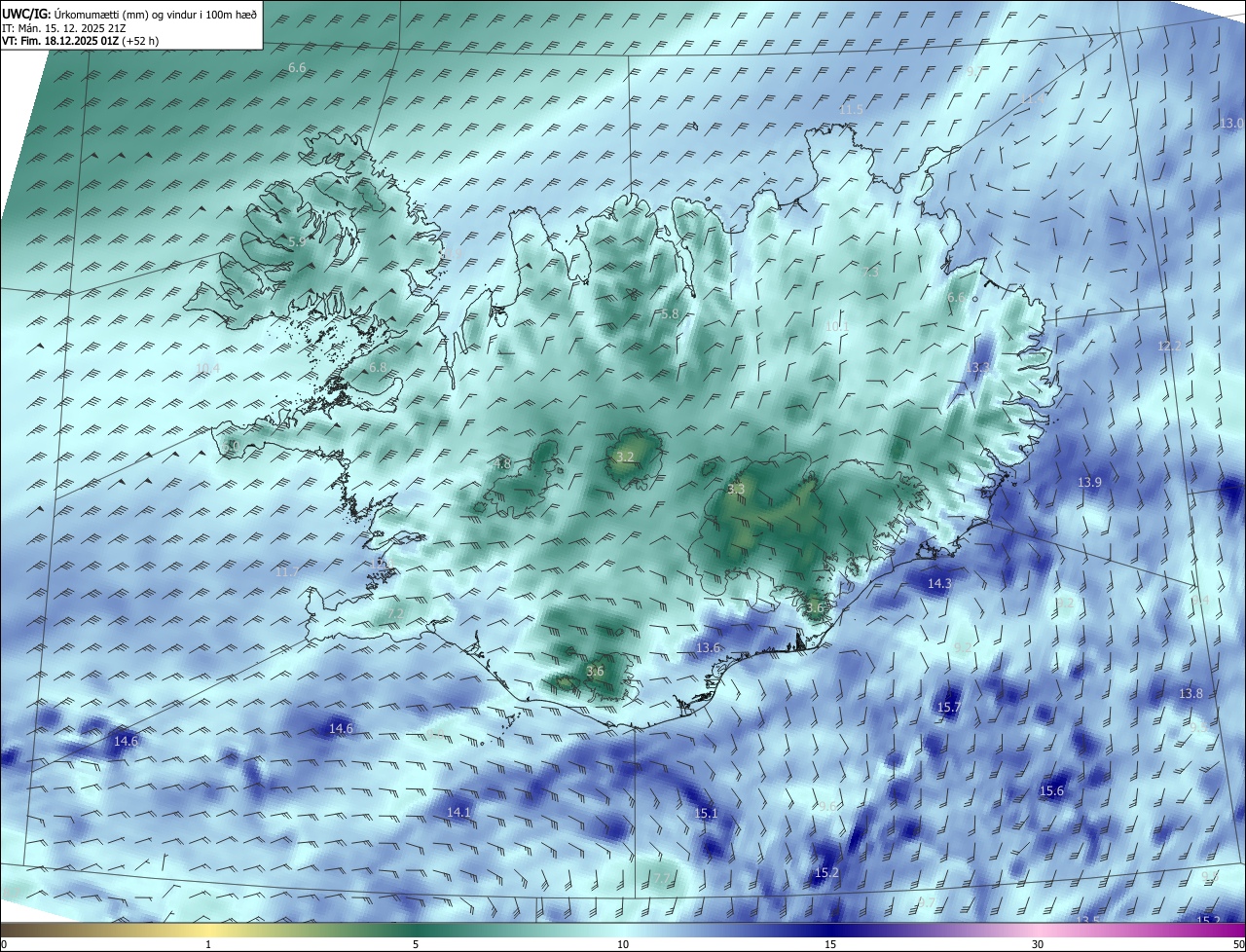
Task: Click the color scale at tick 5
Action: (x=416, y=944)
